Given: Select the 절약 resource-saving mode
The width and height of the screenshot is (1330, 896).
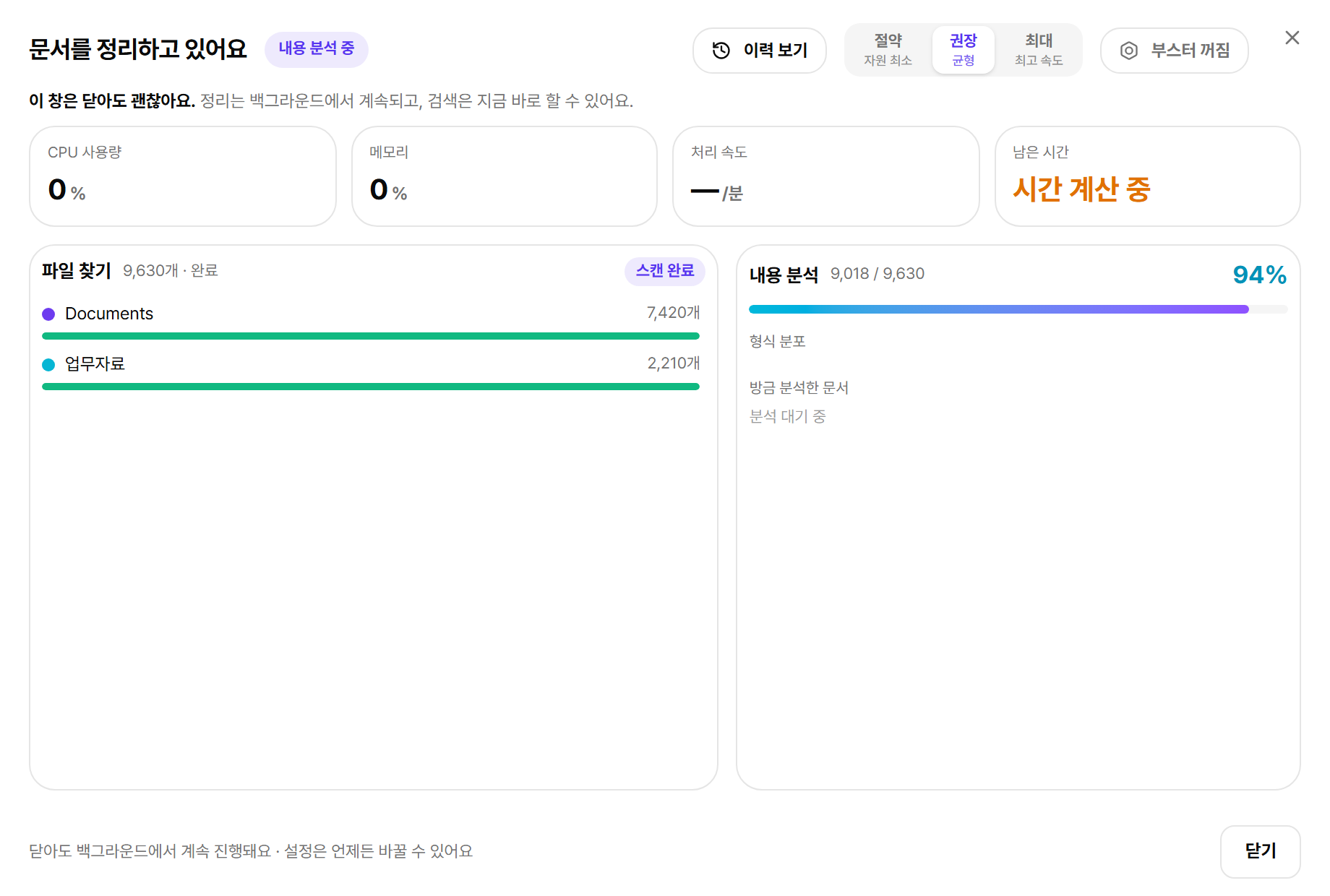Looking at the screenshot, I should [x=888, y=50].
